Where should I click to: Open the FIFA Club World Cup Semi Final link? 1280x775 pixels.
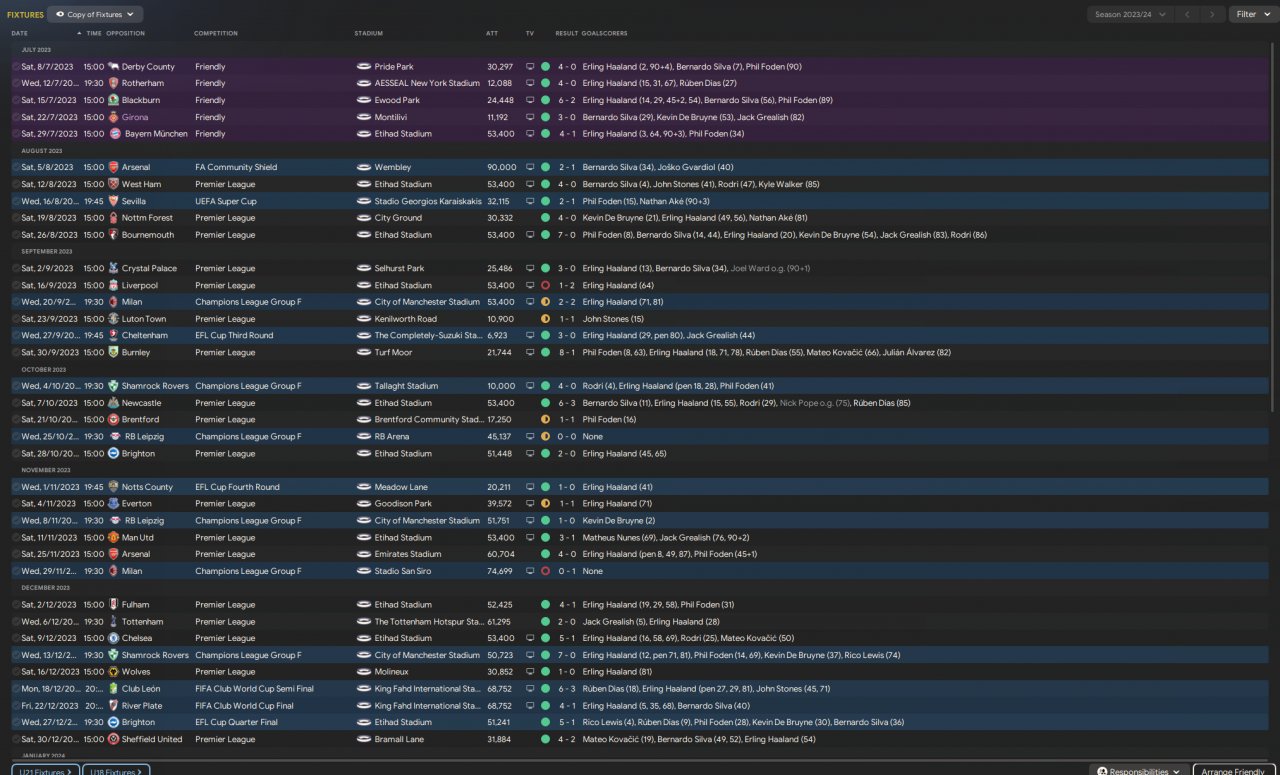tap(254, 689)
